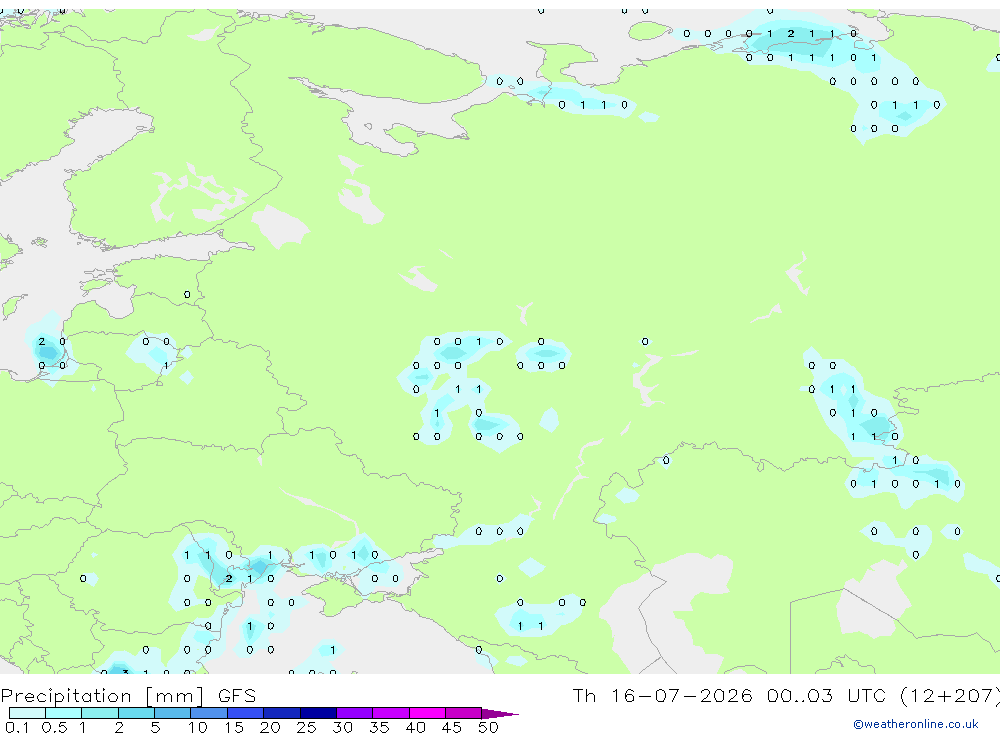The height and width of the screenshot is (733, 1000).
Task: Click the '0.1' legend label
Action: (17, 727)
